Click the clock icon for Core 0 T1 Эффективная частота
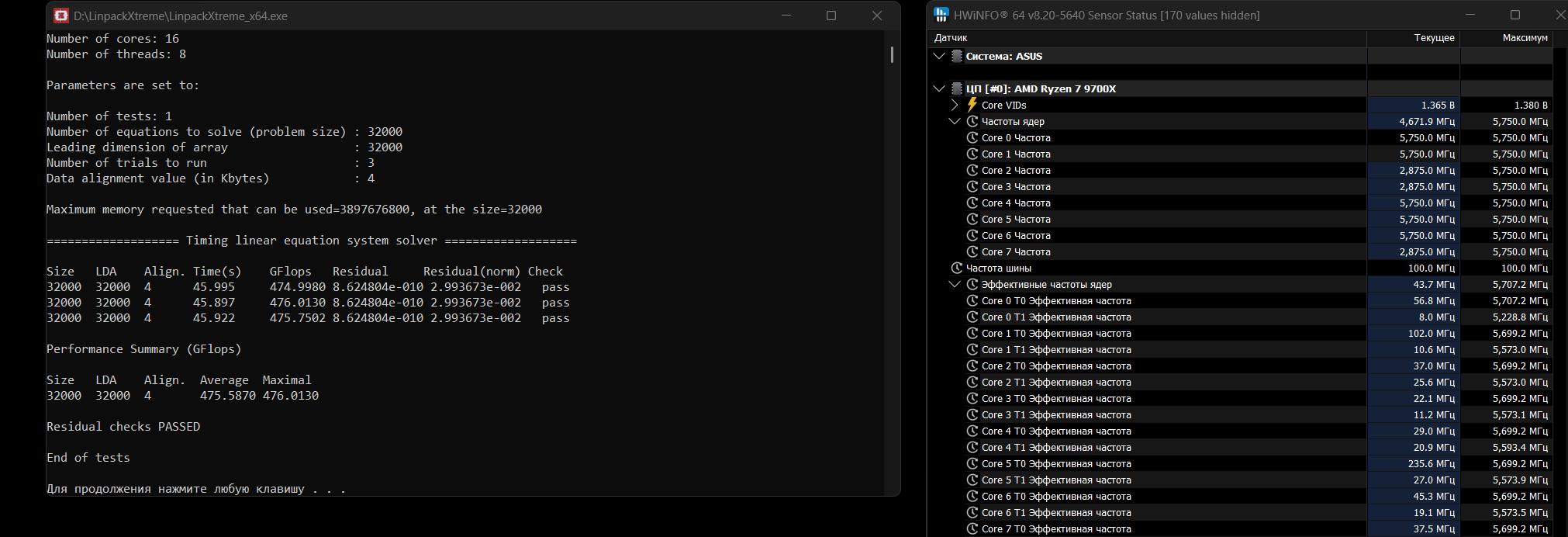 pos(972,317)
